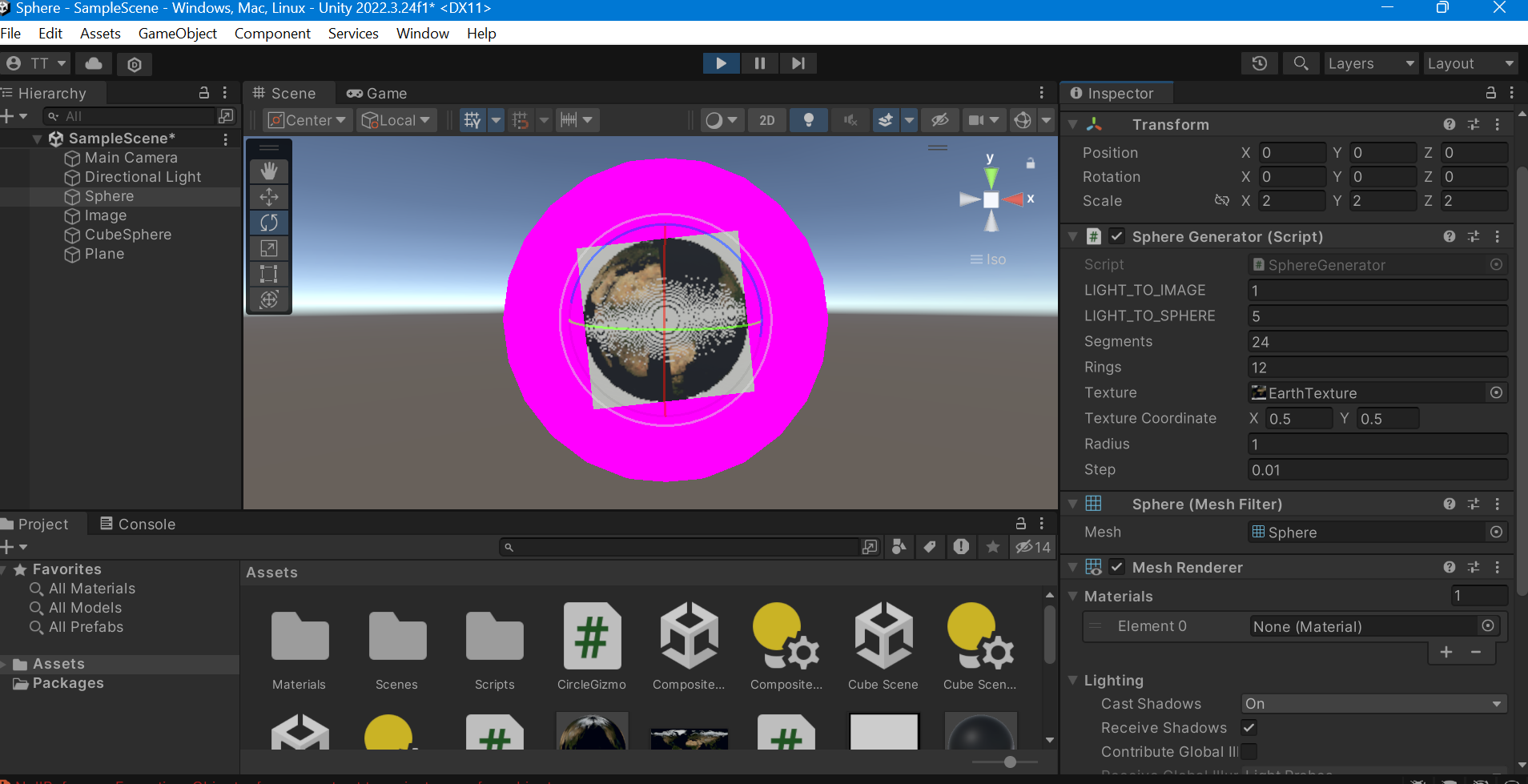Open the Component menu

point(272,33)
